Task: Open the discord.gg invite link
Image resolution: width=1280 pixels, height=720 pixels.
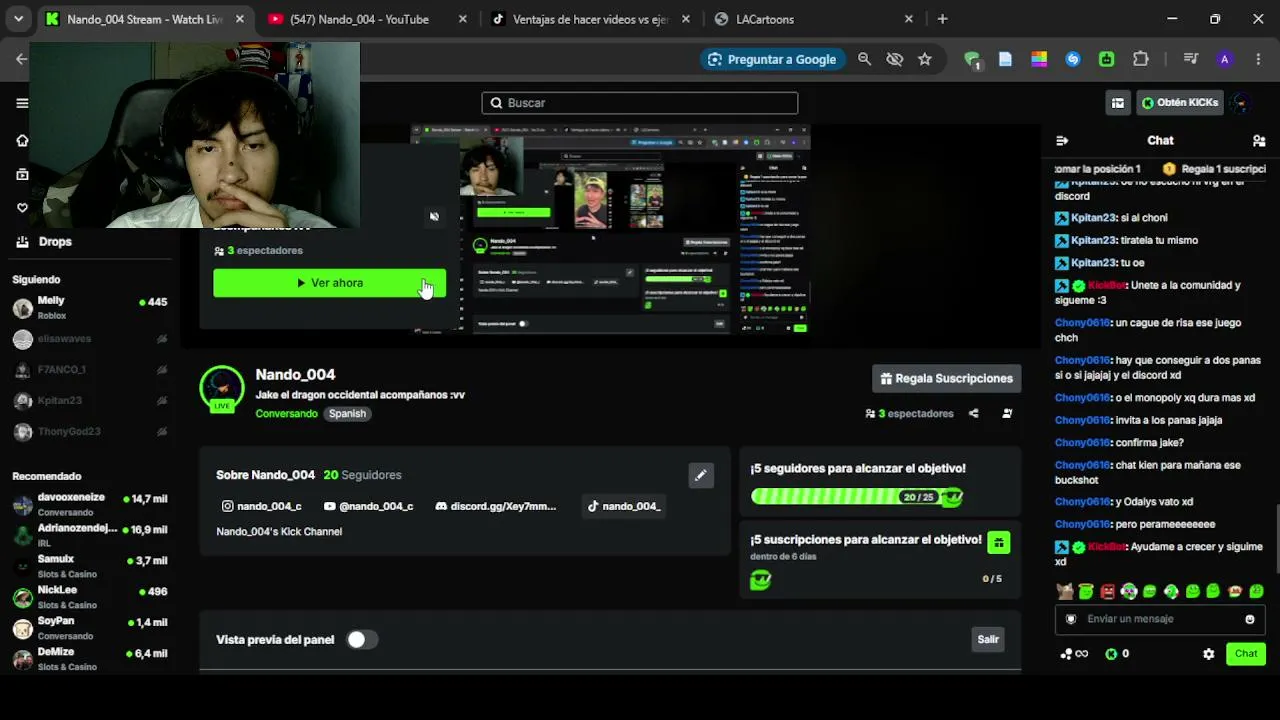Action: 496,506
